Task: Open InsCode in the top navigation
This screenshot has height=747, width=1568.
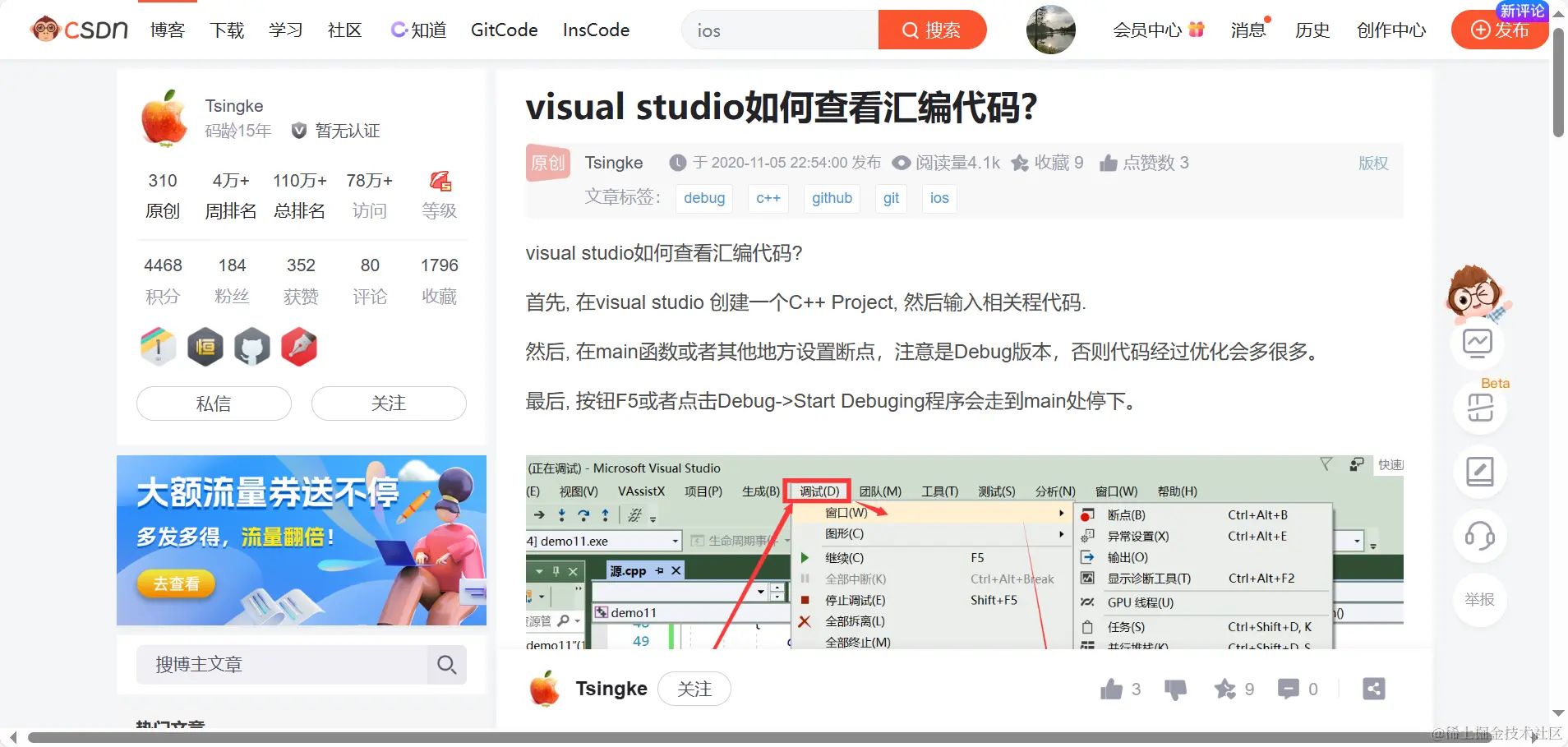Action: [x=597, y=30]
